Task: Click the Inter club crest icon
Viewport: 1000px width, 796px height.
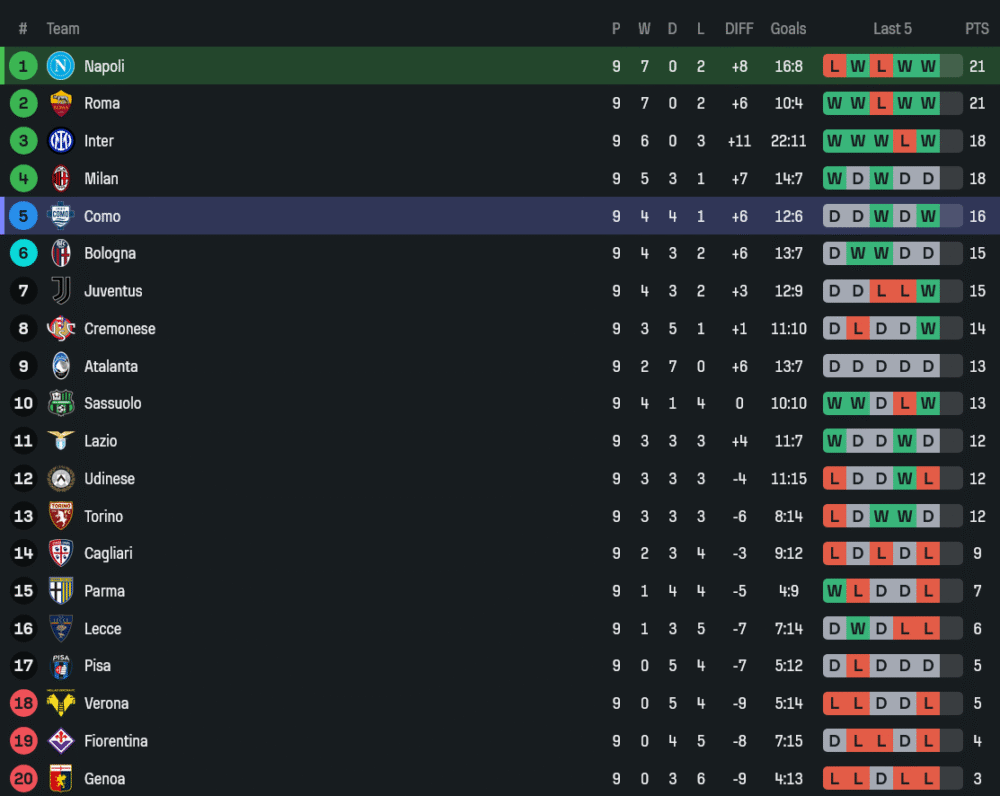Action: click(61, 141)
